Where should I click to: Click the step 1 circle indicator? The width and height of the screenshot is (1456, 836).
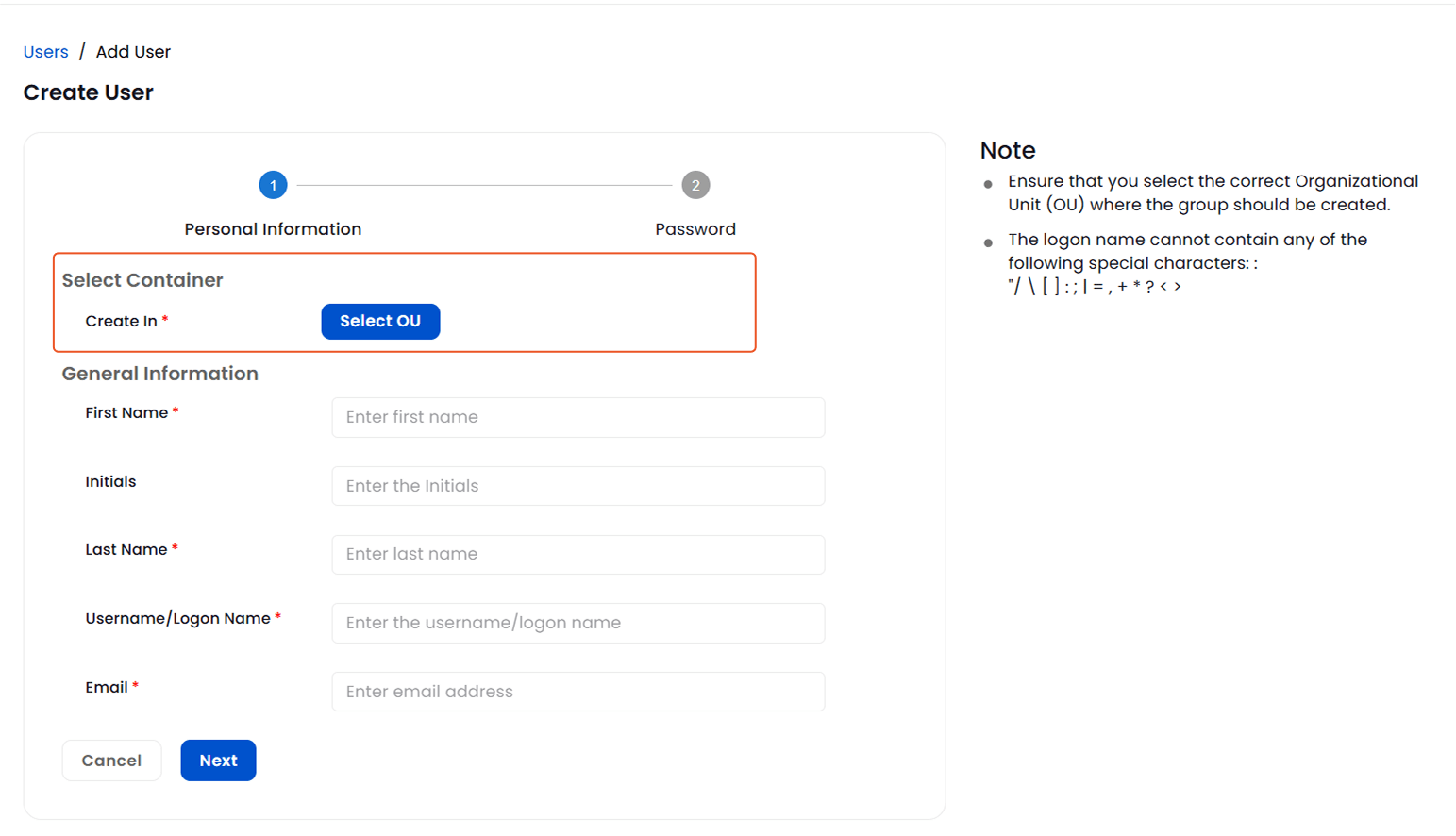coord(273,185)
